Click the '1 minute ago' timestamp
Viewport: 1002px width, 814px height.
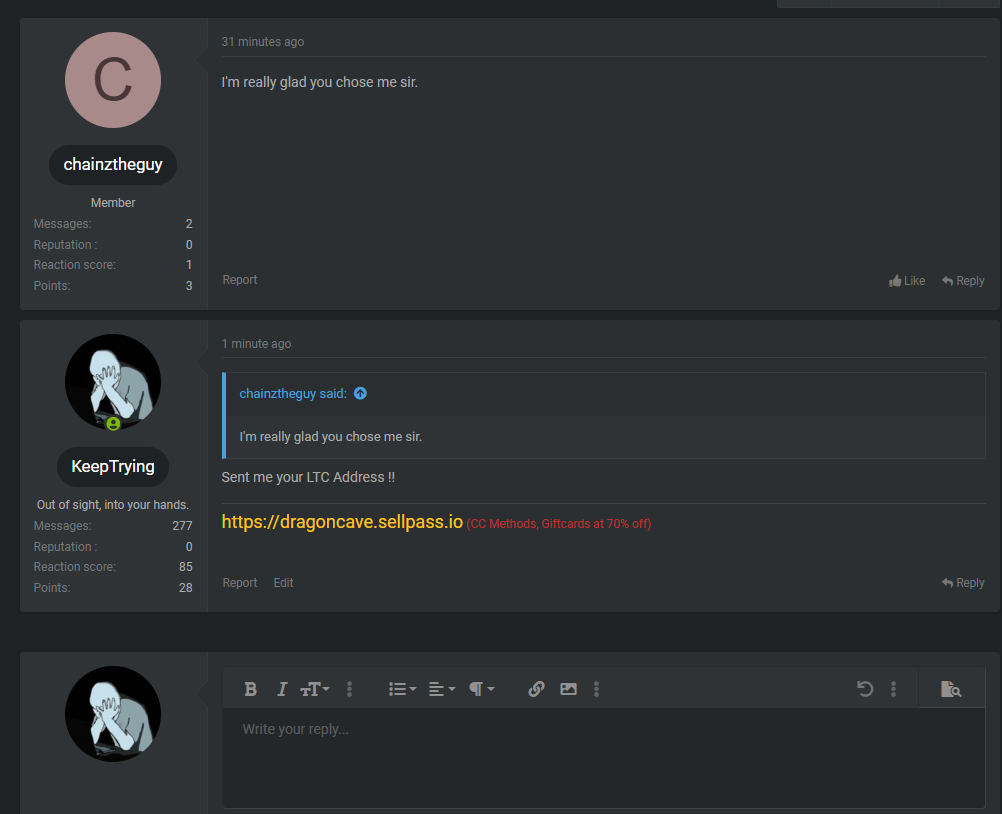pos(256,344)
